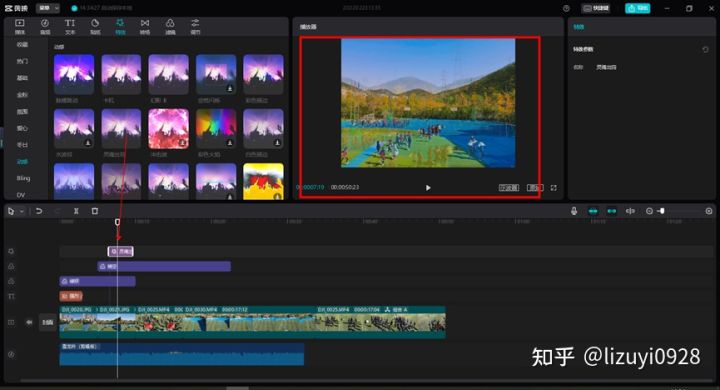The image size is (720, 390).
Task: Start voice recording with the microphone icon
Action: coord(574,211)
